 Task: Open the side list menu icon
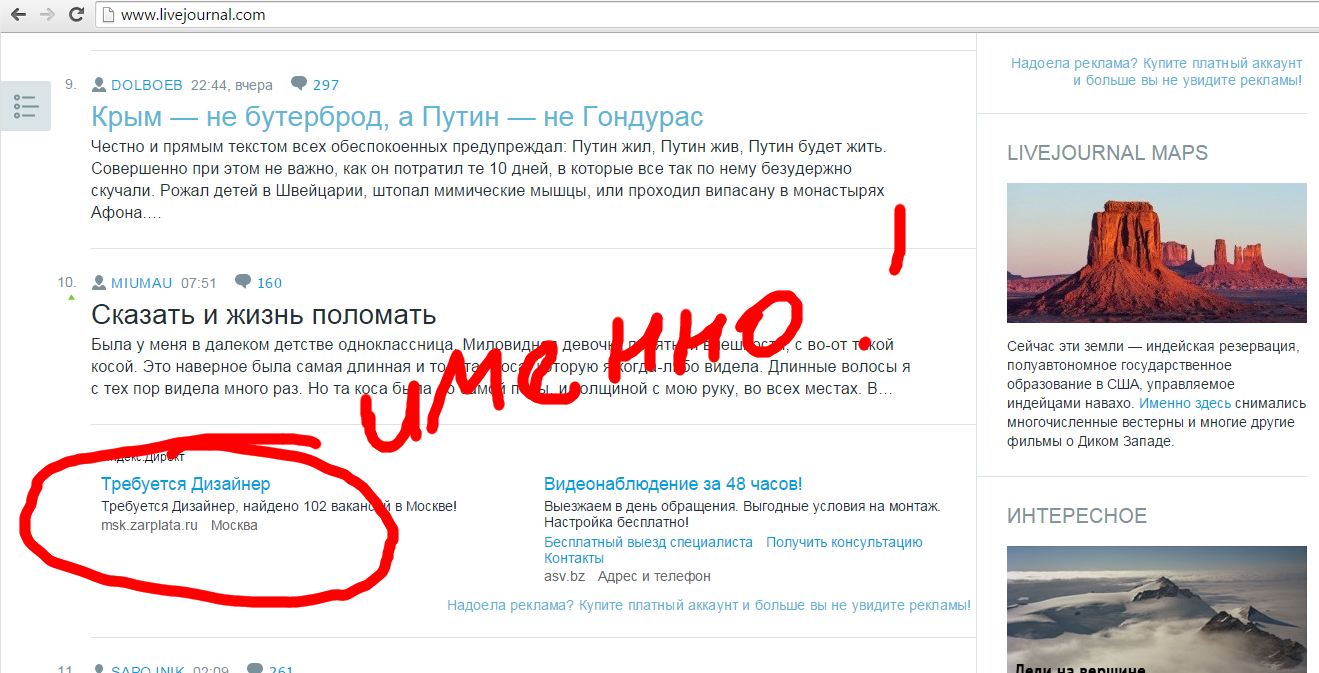click(x=26, y=106)
